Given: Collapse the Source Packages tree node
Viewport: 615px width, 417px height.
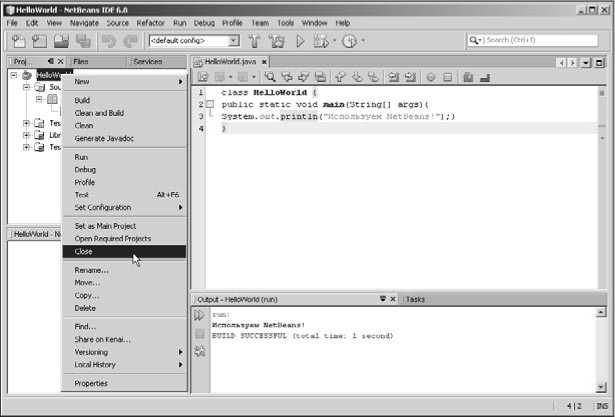Looking at the screenshot, I should (x=26, y=87).
